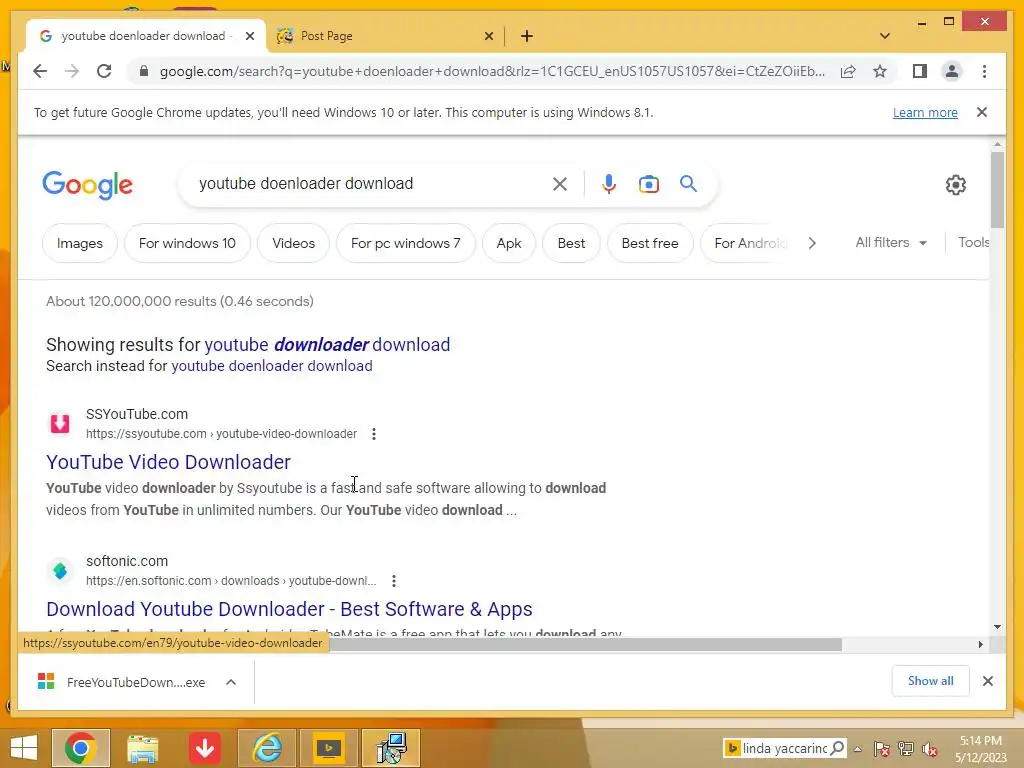Select the youtube doenloader download tab
Image resolution: width=1024 pixels, height=768 pixels.
(144, 36)
